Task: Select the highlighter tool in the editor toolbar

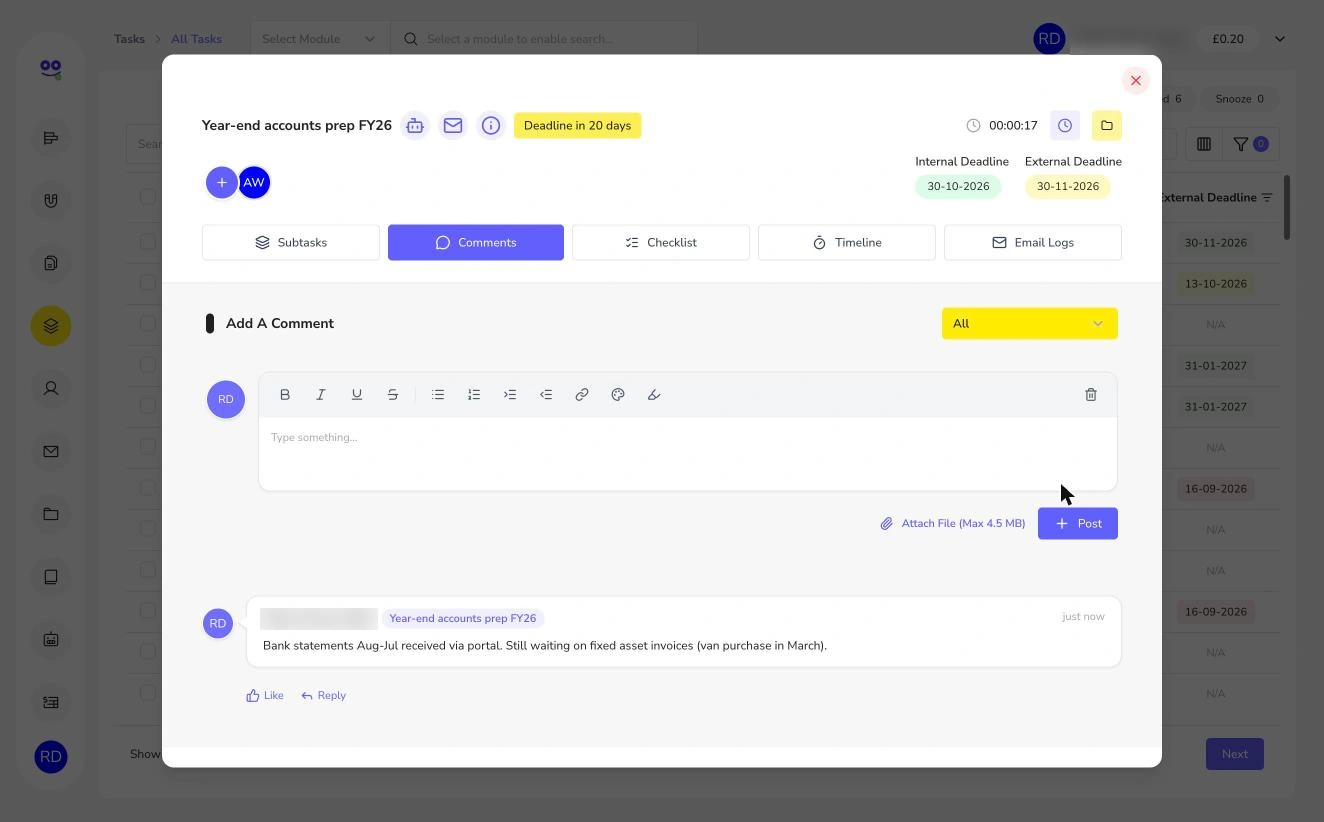Action: (x=654, y=395)
